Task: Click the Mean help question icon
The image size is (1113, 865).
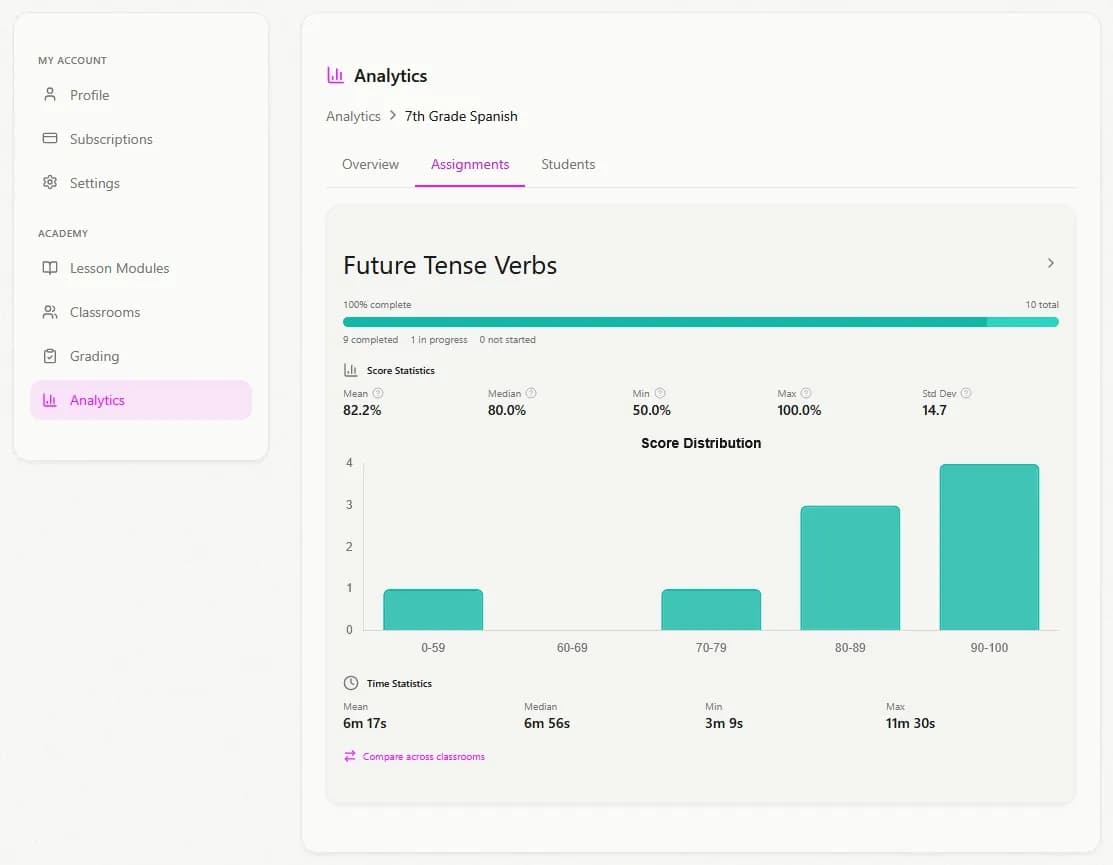Action: point(378,393)
